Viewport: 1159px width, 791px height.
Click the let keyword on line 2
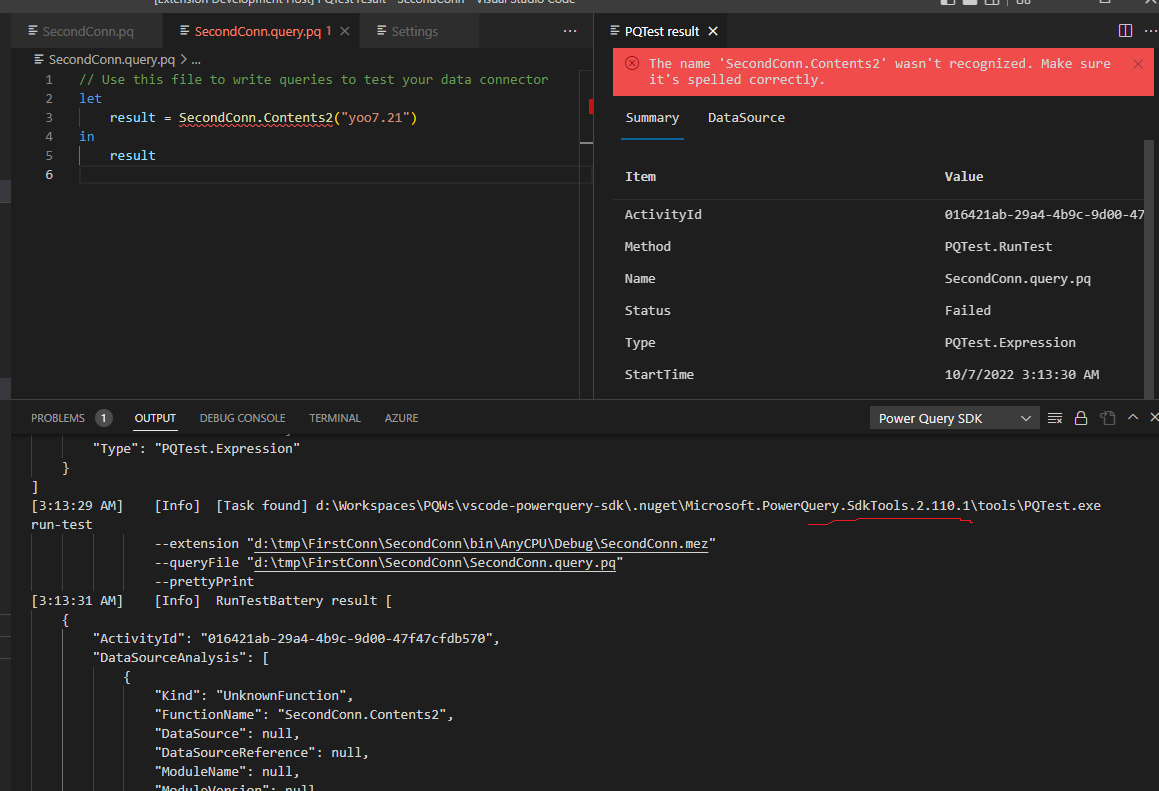90,98
